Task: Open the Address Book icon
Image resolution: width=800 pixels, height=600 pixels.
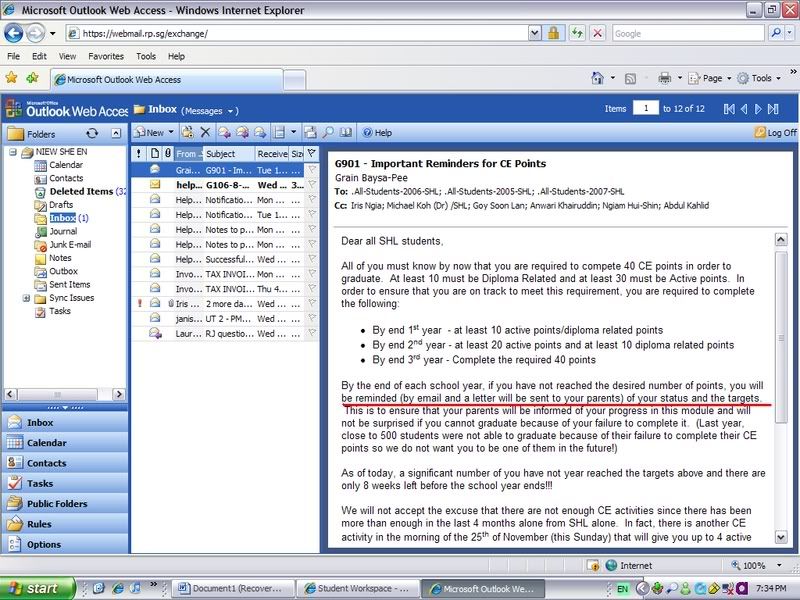Action: coord(345,132)
